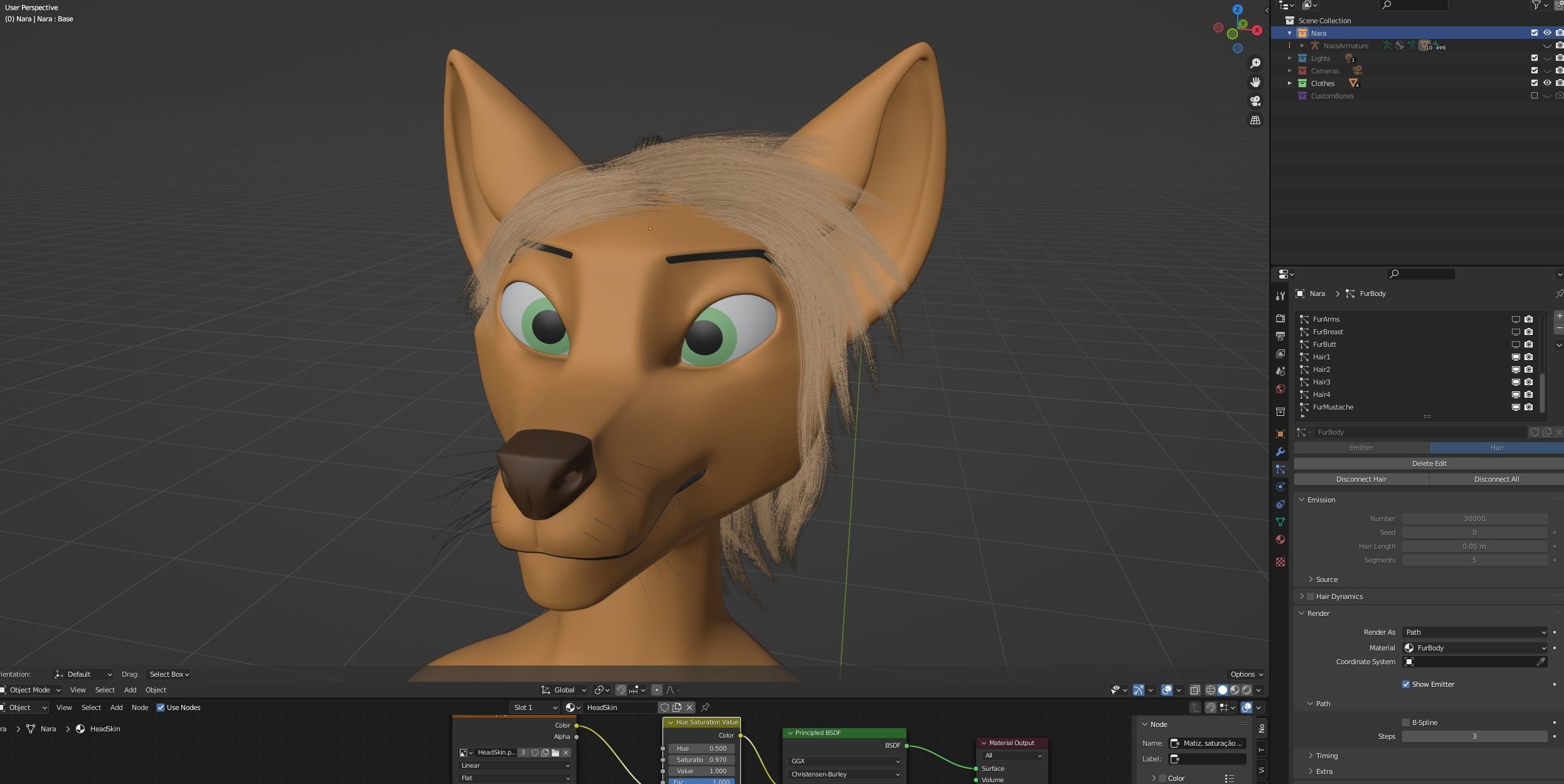Open the Texture properties tab
The image size is (1564, 784).
pos(1280,562)
